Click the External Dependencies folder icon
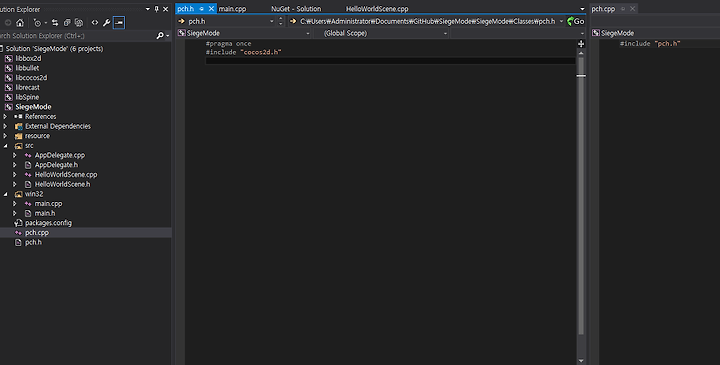Viewport: 720px width, 365px height. [18, 126]
